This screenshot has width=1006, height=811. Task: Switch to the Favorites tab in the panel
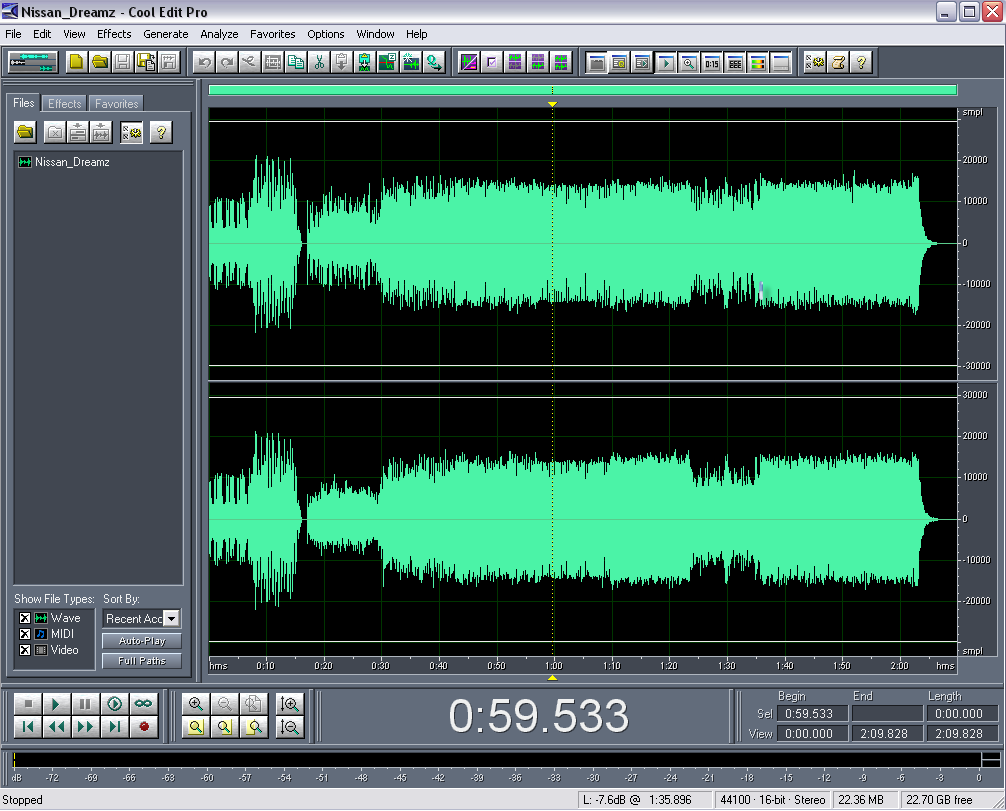pyautogui.click(x=116, y=103)
